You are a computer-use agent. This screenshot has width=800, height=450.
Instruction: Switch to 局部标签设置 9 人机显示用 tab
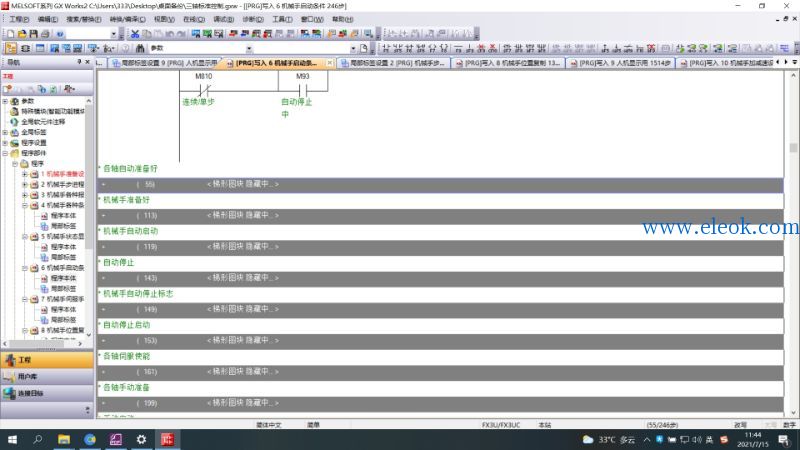coord(164,63)
